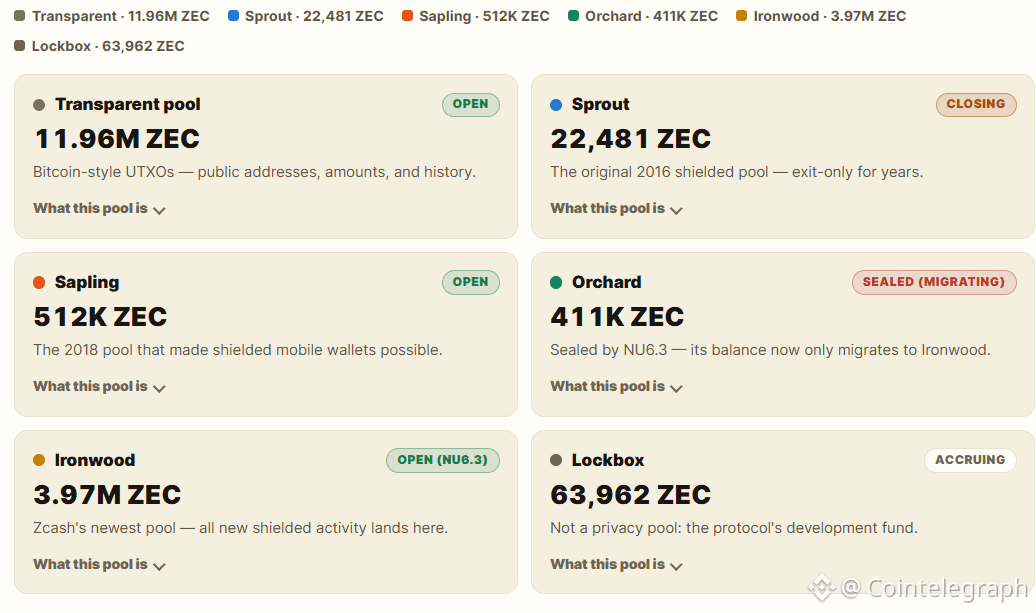Screen dimensions: 1036x613
Task: Click the ACCRUING badge on Lockbox
Action: (970, 460)
